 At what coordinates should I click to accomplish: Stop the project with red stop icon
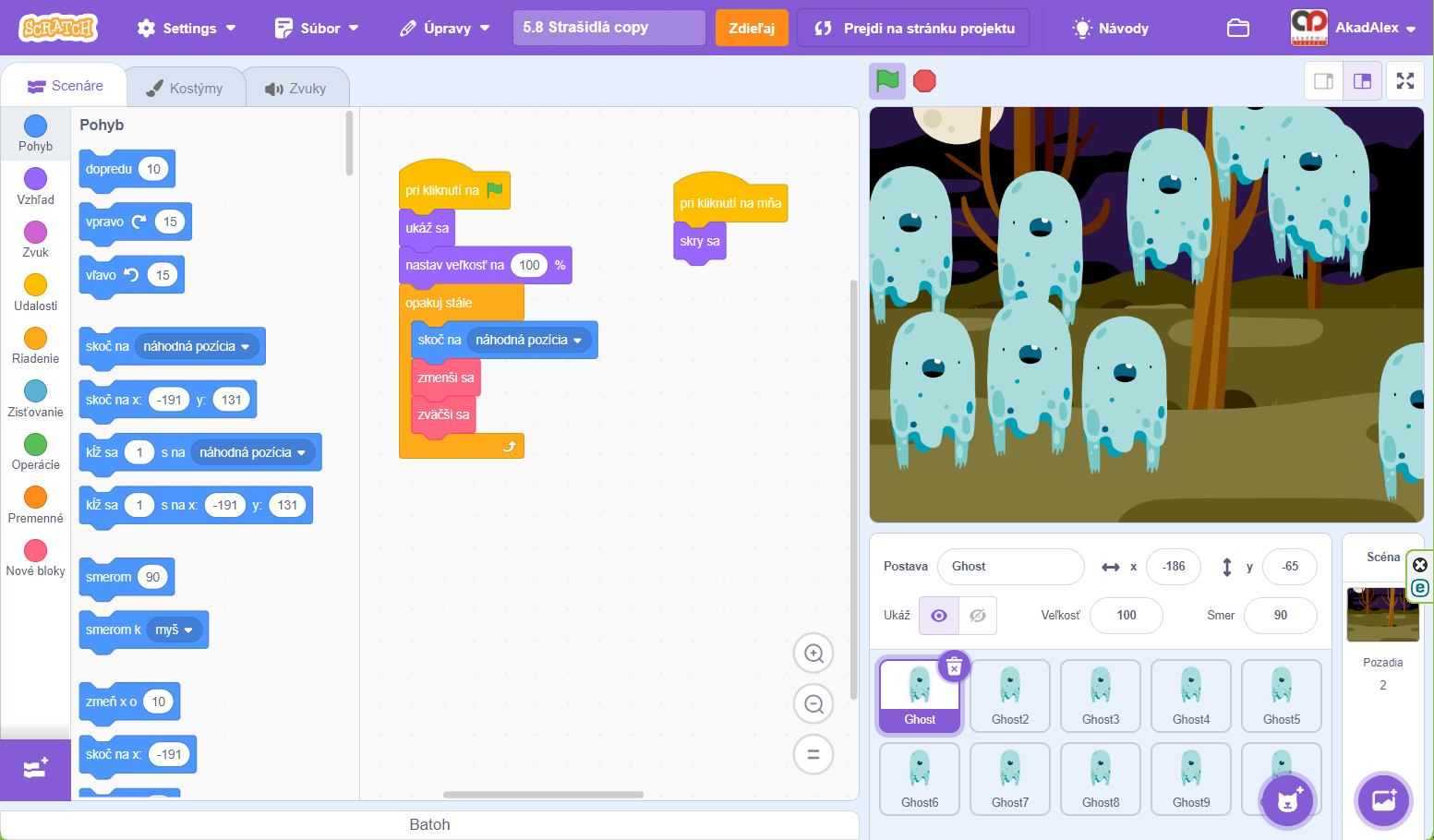point(924,81)
